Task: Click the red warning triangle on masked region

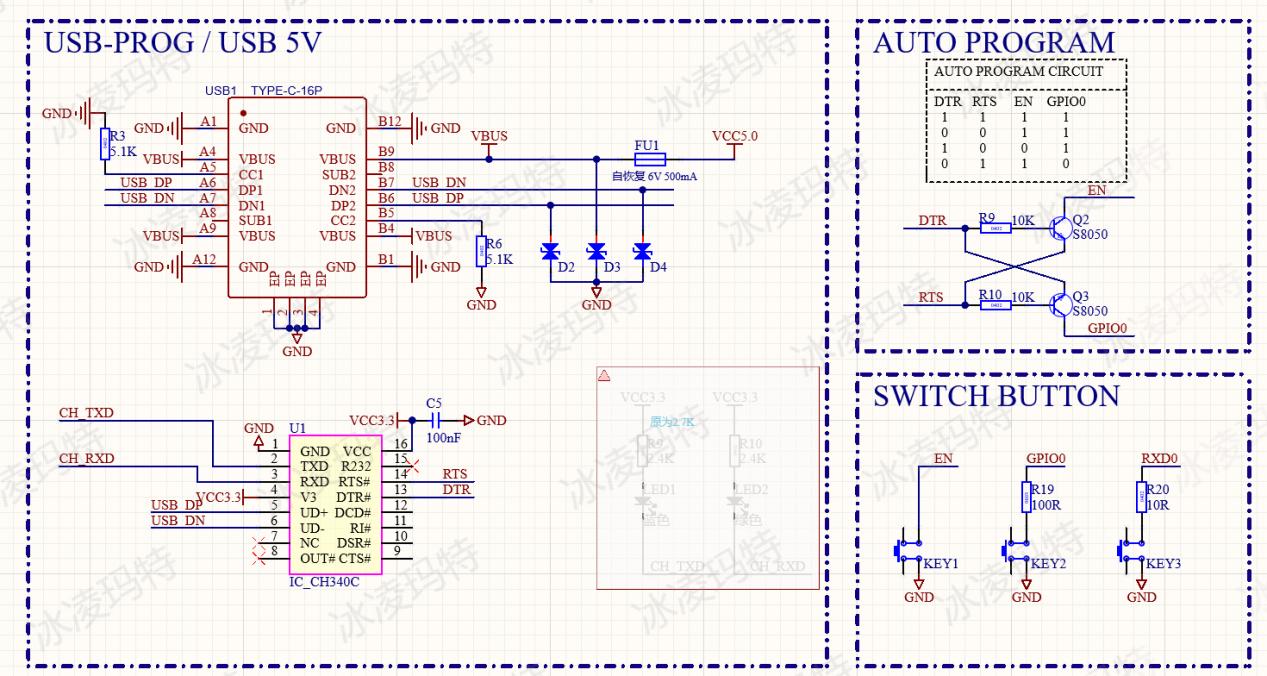Action: point(604,376)
